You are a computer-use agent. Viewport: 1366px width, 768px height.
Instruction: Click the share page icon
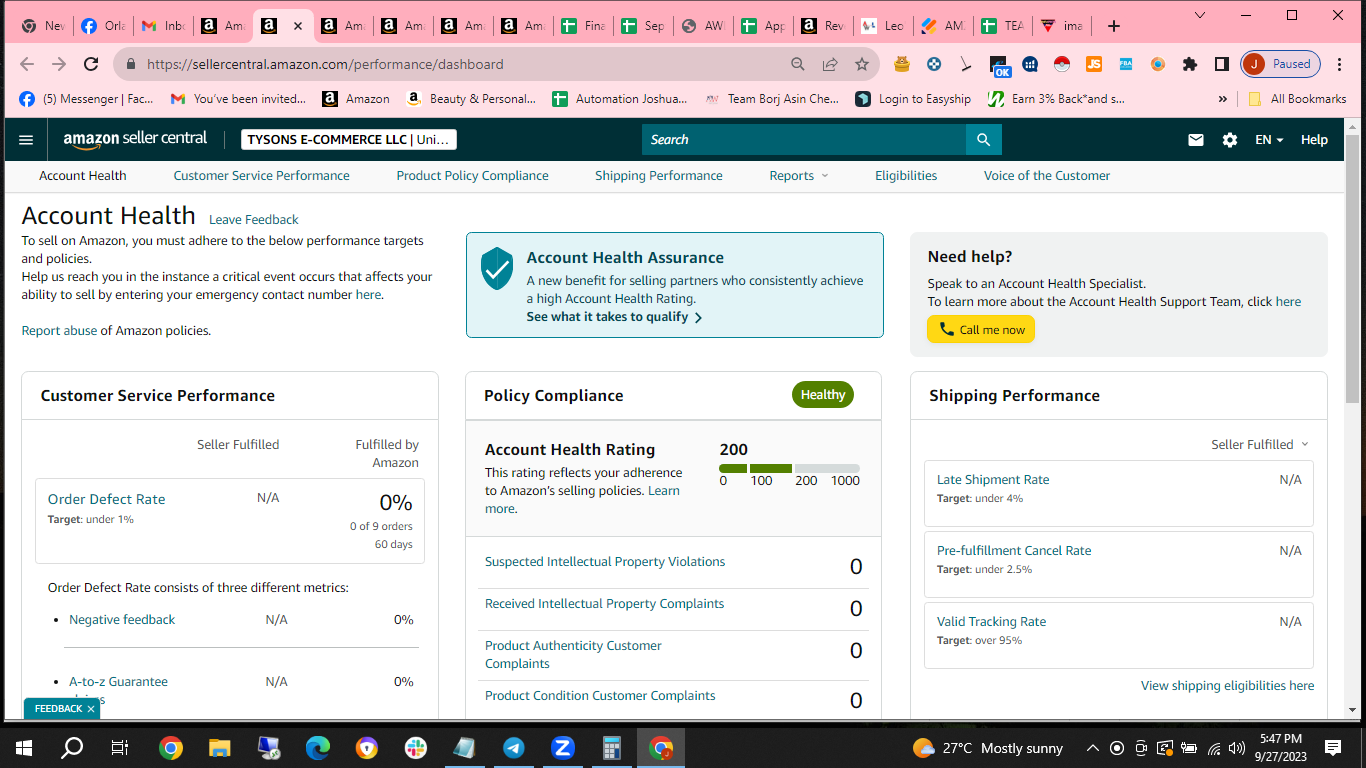830,64
